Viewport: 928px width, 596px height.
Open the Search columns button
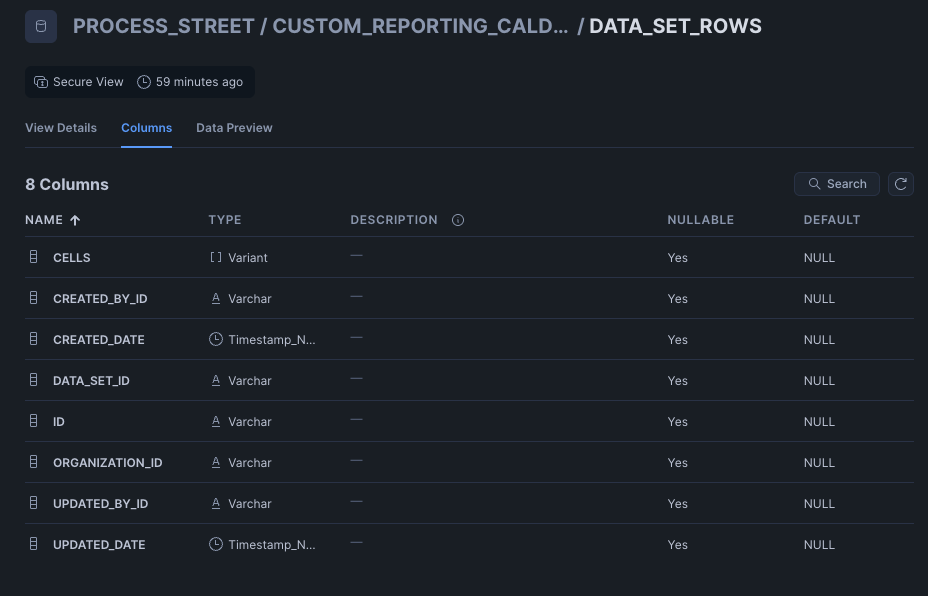pyautogui.click(x=837, y=184)
